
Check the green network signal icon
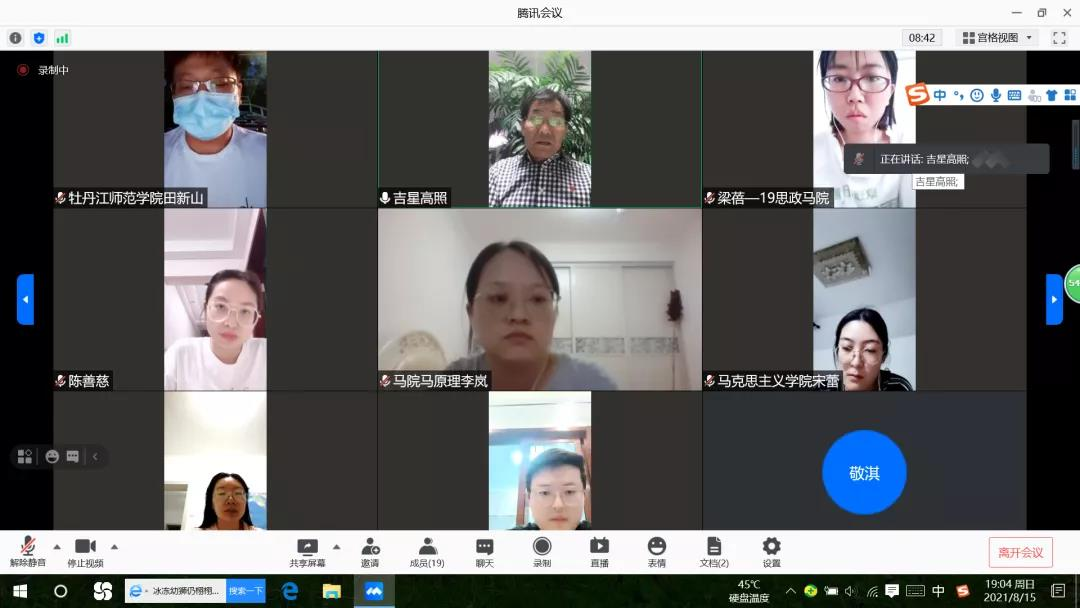[x=62, y=38]
